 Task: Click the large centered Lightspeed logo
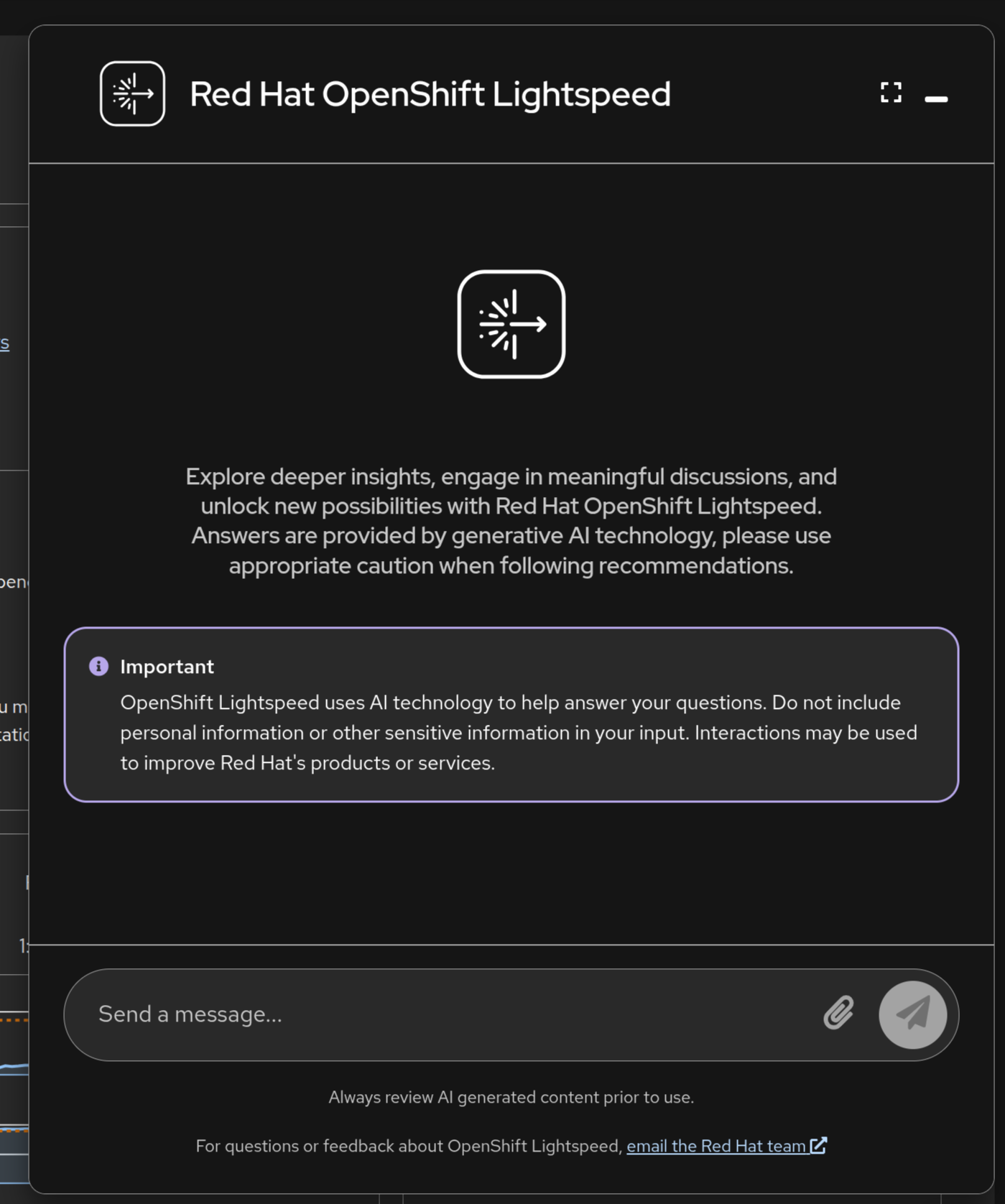(x=511, y=324)
